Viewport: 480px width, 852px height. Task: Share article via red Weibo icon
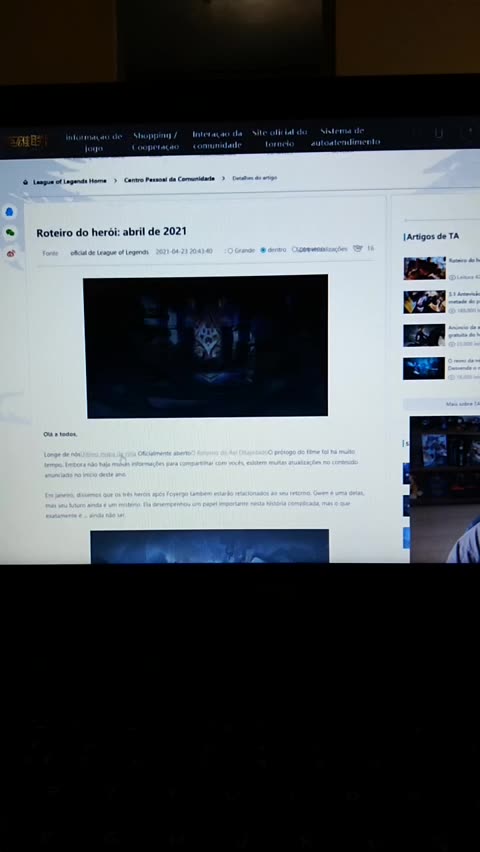[10, 254]
